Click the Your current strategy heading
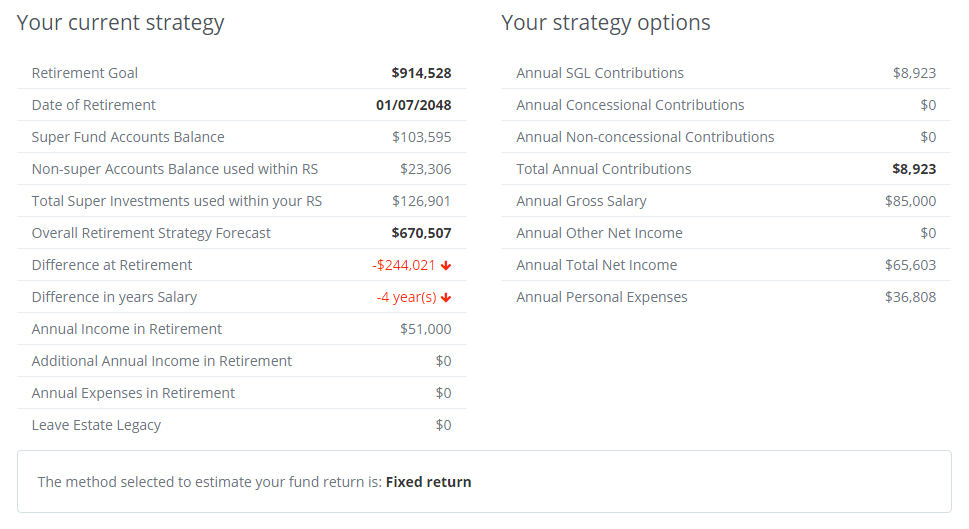 tap(120, 23)
